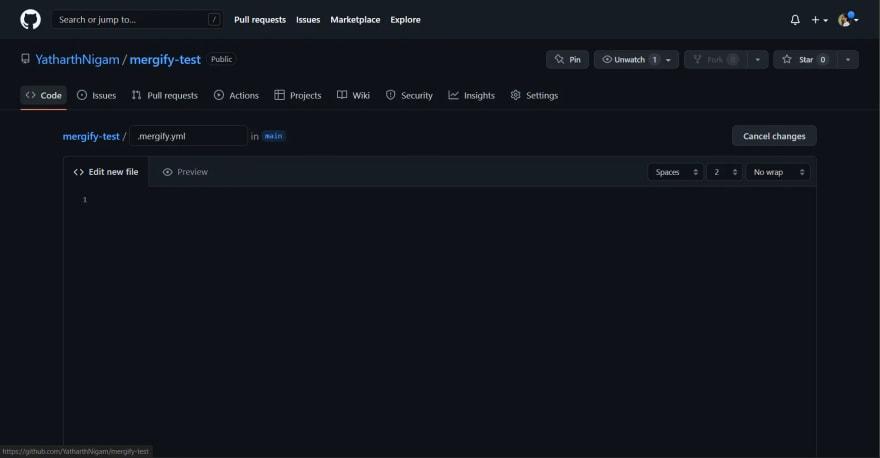This screenshot has height=458, width=880.
Task: Pin the repository
Action: click(x=567, y=59)
